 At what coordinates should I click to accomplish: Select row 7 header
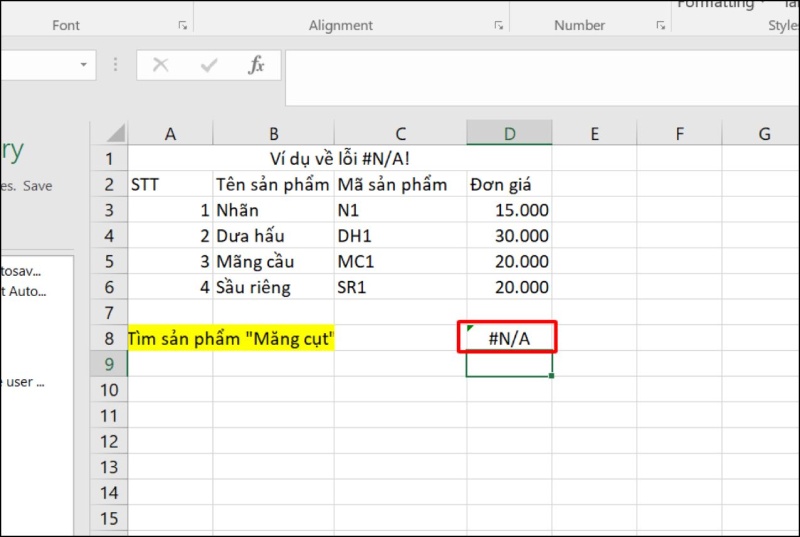(x=109, y=313)
